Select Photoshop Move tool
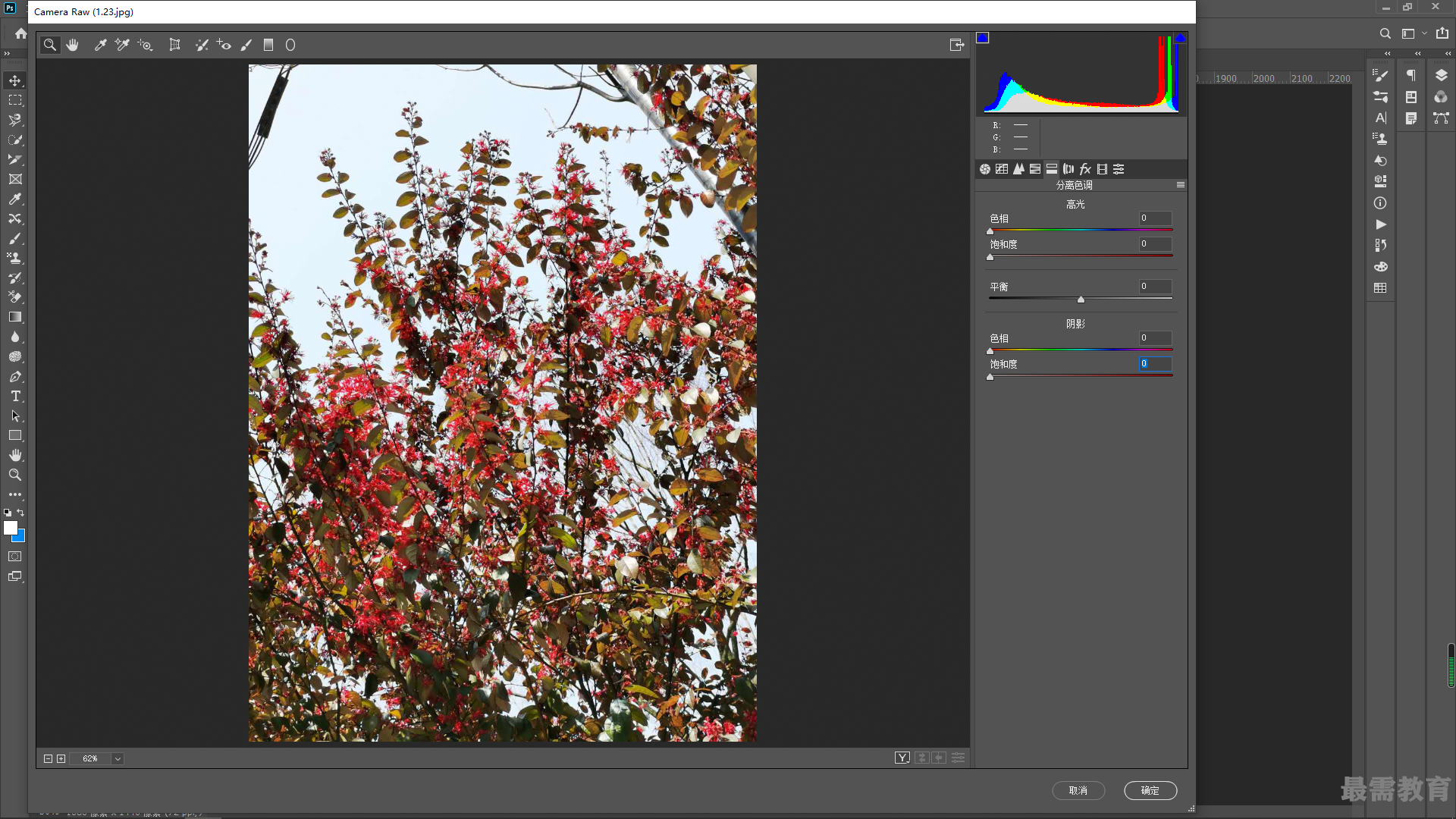 (15, 80)
